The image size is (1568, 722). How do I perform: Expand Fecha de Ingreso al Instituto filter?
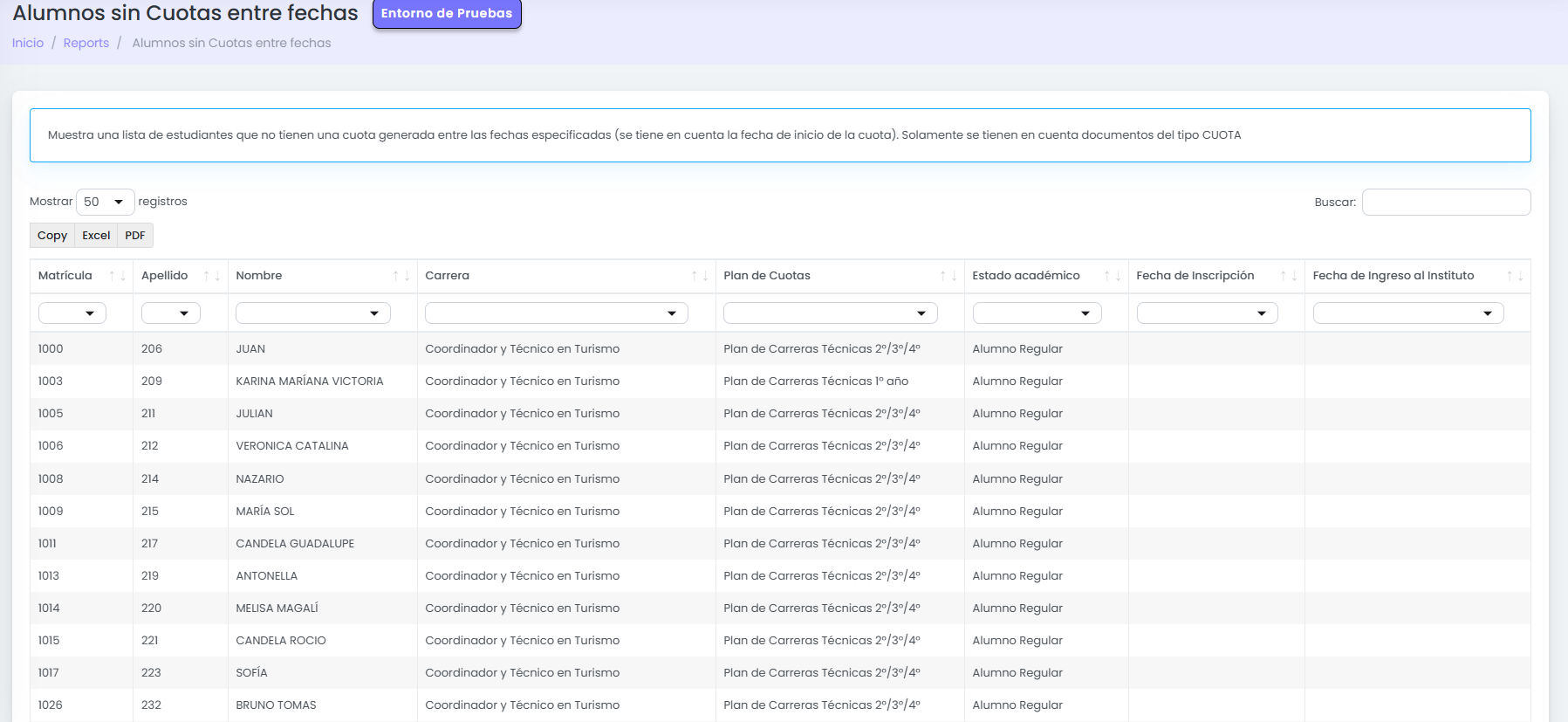[x=1408, y=313]
